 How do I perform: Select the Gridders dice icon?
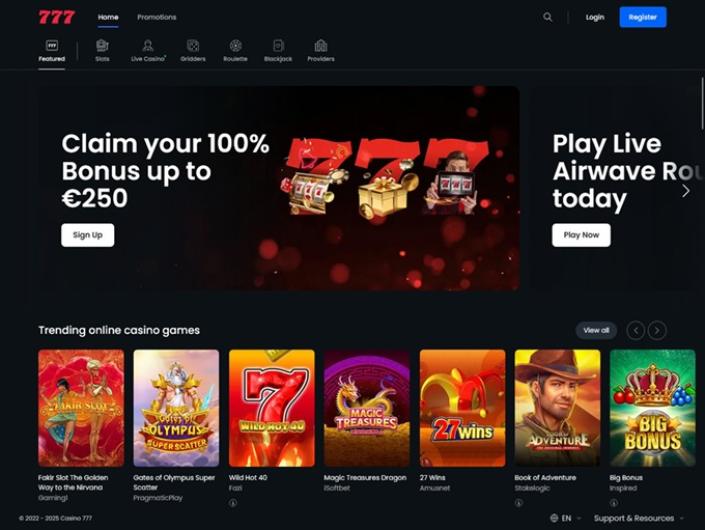[x=193, y=45]
